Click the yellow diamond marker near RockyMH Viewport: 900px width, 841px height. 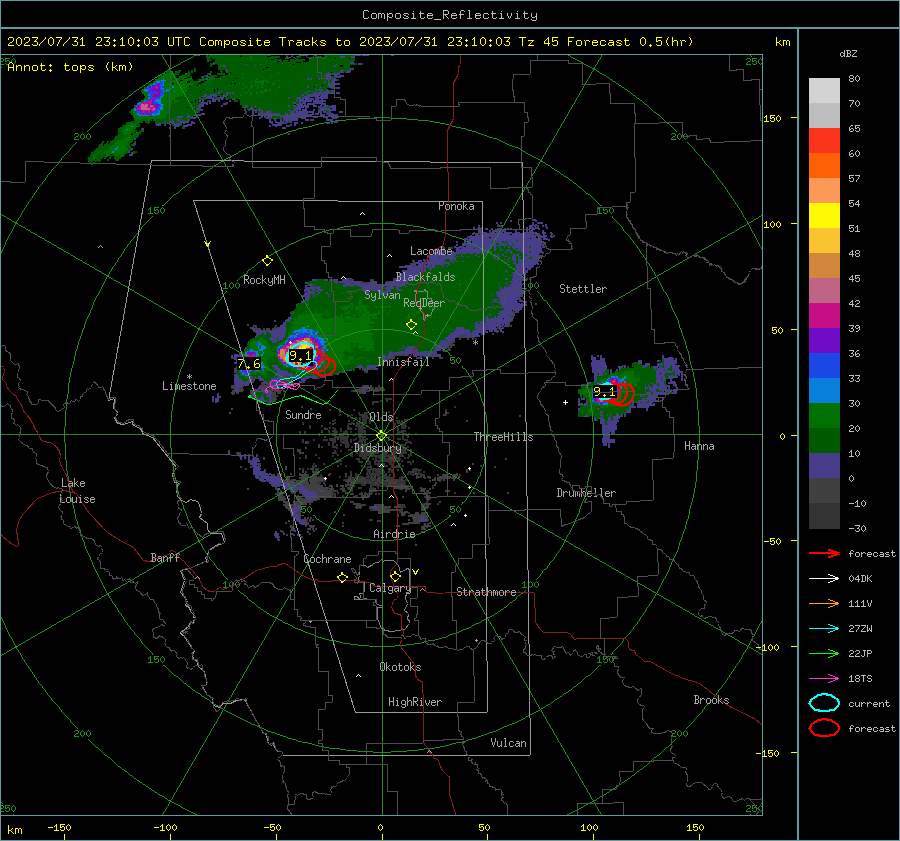click(267, 261)
